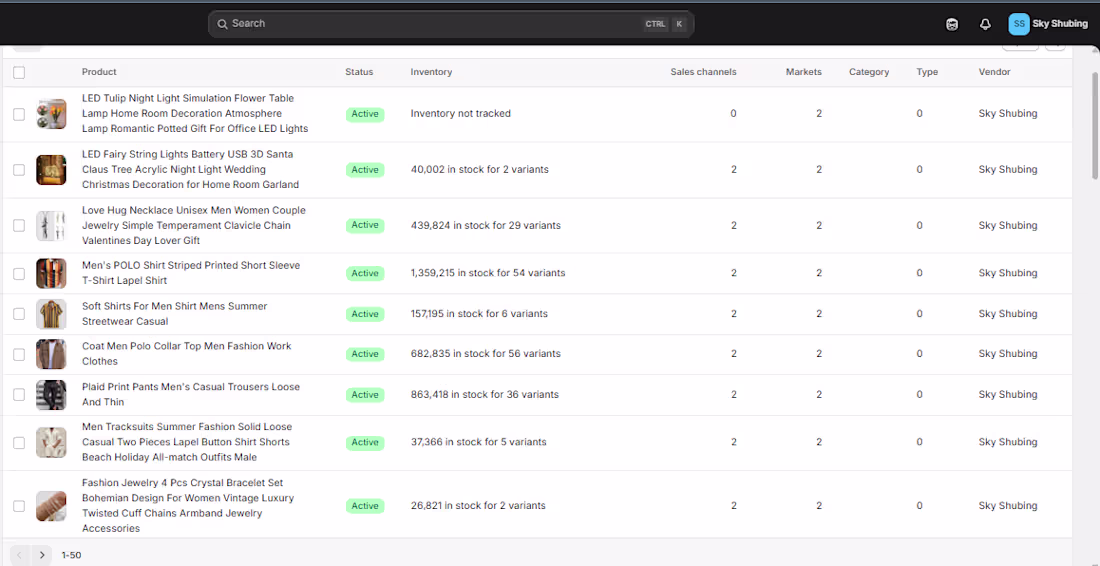Focus the Search field
Screen dimensions: 1100x566
click(451, 24)
